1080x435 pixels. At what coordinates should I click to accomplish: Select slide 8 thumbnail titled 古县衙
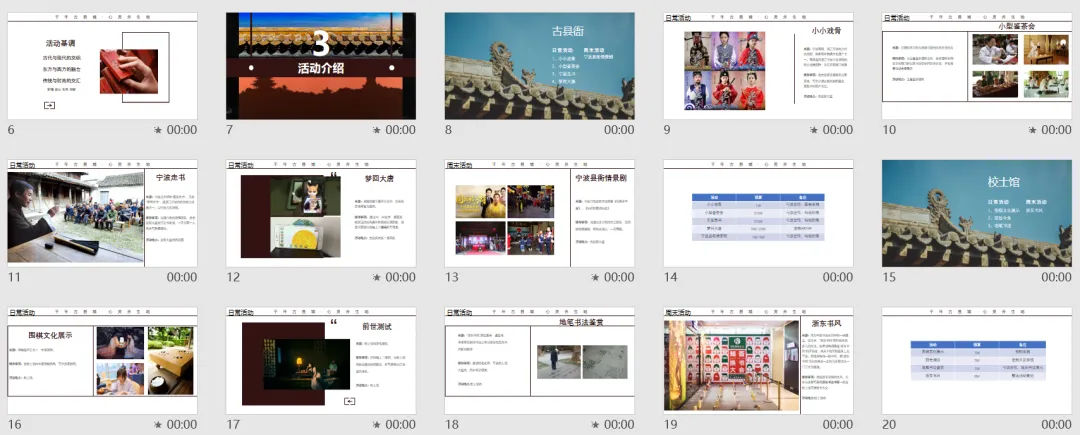[x=540, y=66]
